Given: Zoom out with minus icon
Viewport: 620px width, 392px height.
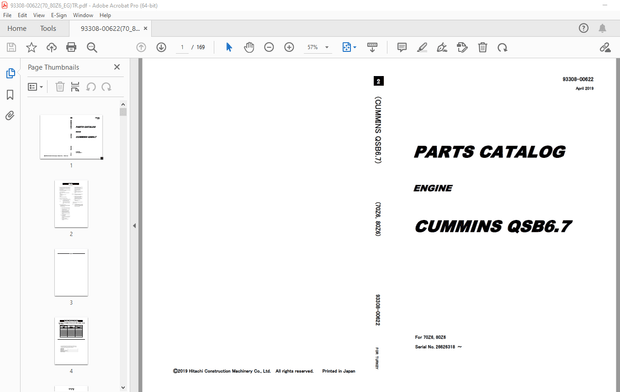Looking at the screenshot, I should point(269,47).
